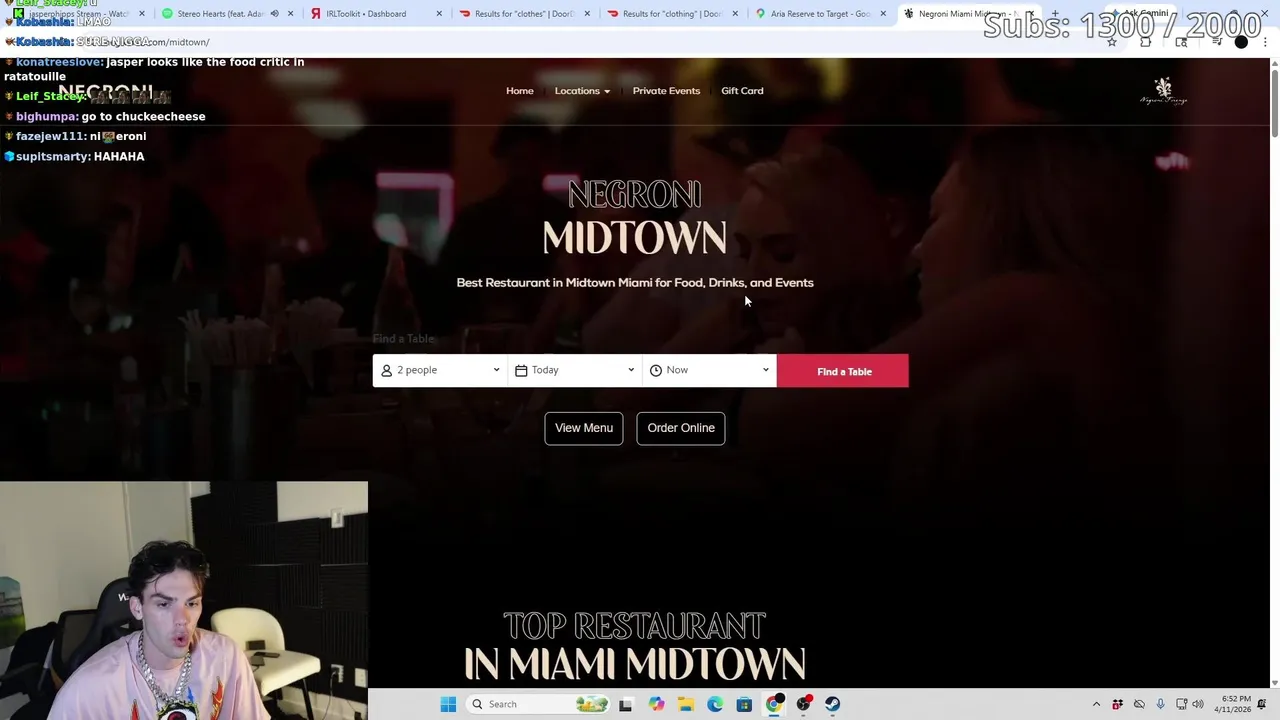Click the TOP RESTAURANT IN MIAMI MIDTOWN heading
The width and height of the screenshot is (1280, 720).
(634, 645)
